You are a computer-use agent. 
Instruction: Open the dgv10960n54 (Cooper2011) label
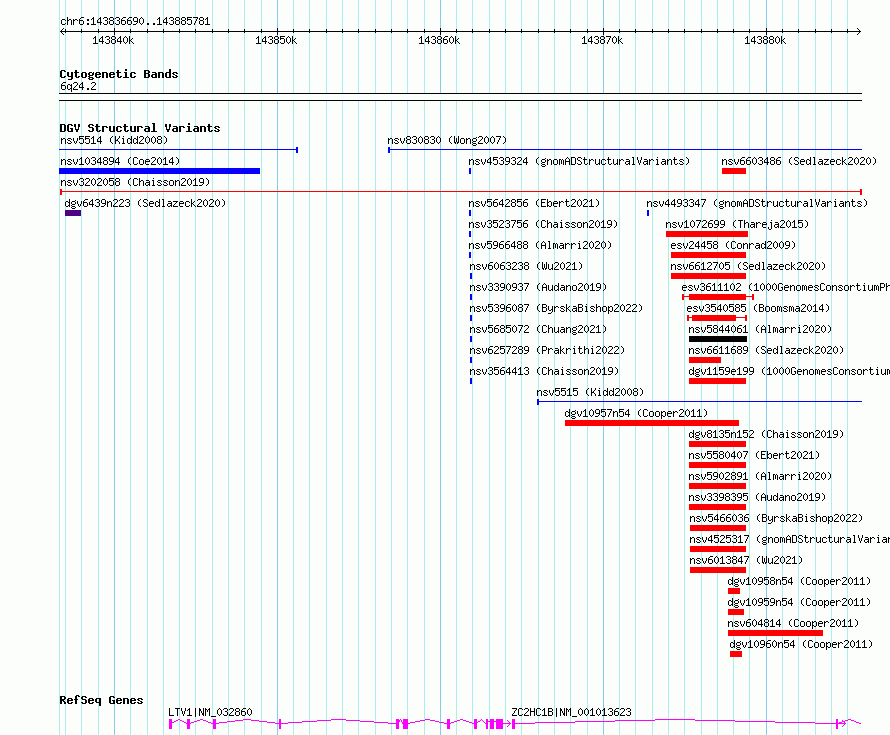pos(801,644)
